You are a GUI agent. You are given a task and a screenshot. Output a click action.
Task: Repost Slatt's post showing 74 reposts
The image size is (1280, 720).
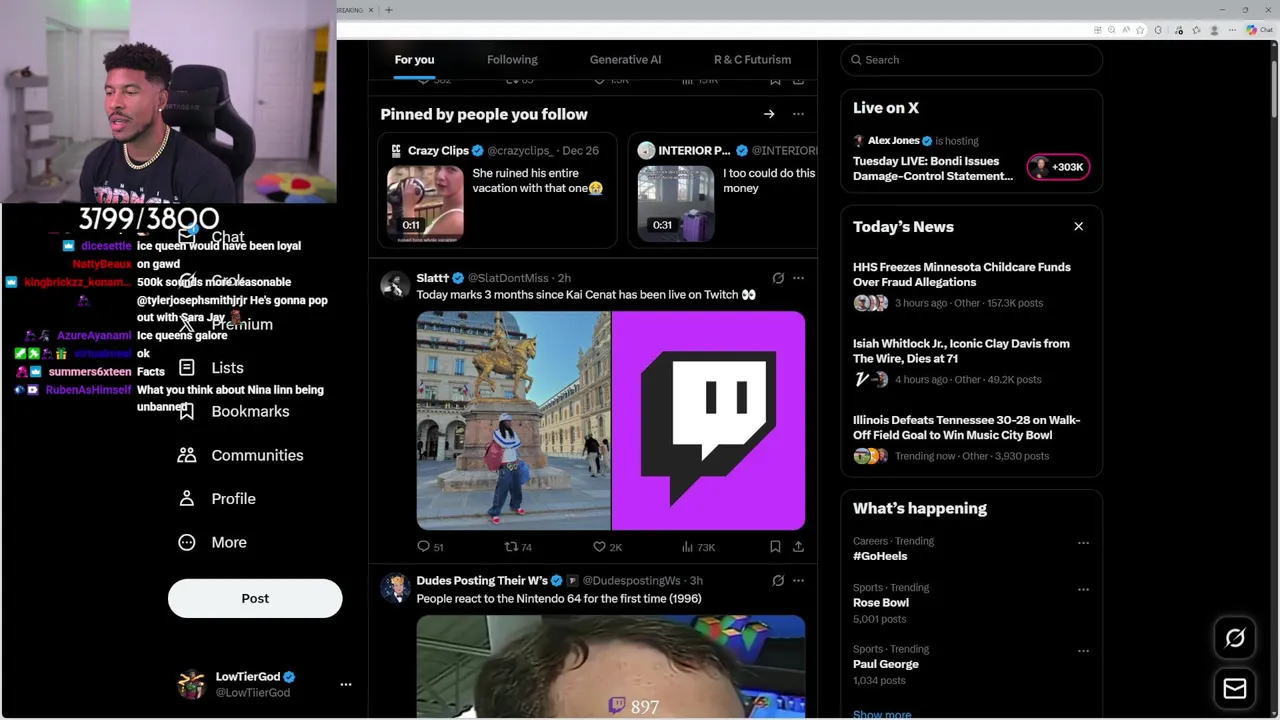point(518,547)
